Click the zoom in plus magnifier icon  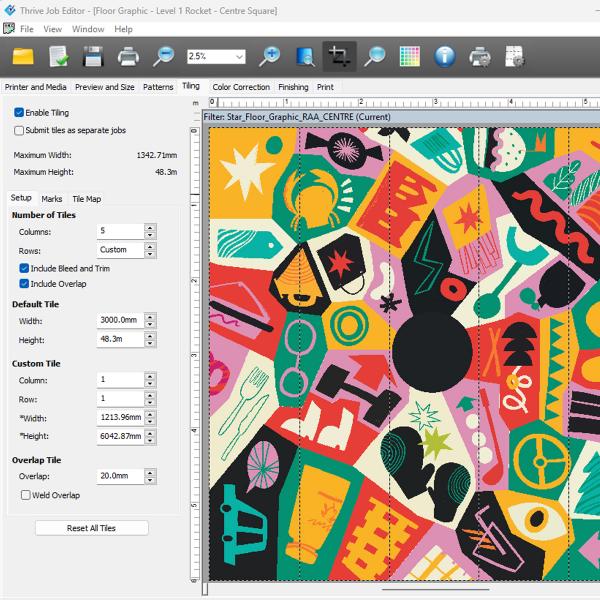pyautogui.click(x=270, y=56)
